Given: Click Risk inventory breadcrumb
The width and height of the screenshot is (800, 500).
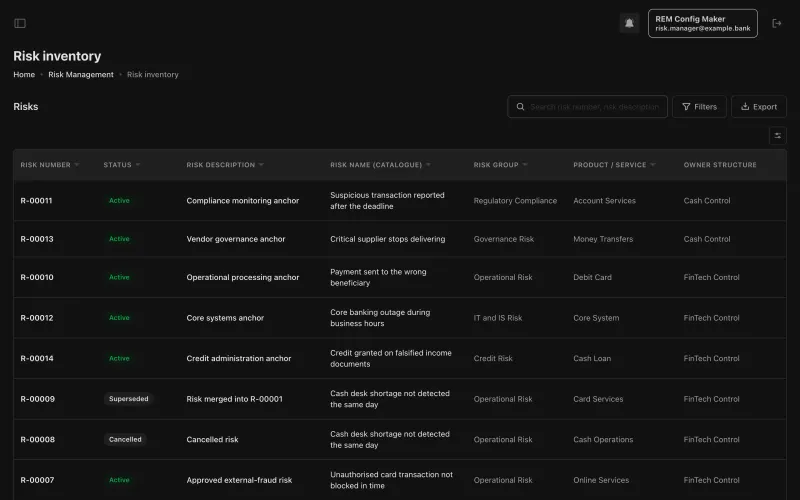Looking at the screenshot, I should pos(153,74).
